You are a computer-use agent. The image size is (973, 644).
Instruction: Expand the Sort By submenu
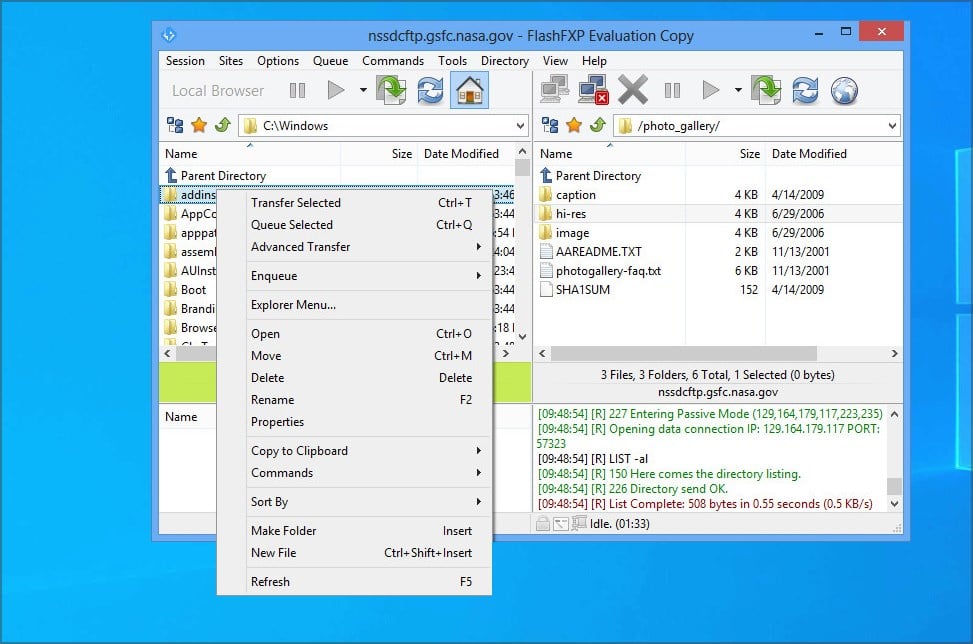pyautogui.click(x=354, y=502)
